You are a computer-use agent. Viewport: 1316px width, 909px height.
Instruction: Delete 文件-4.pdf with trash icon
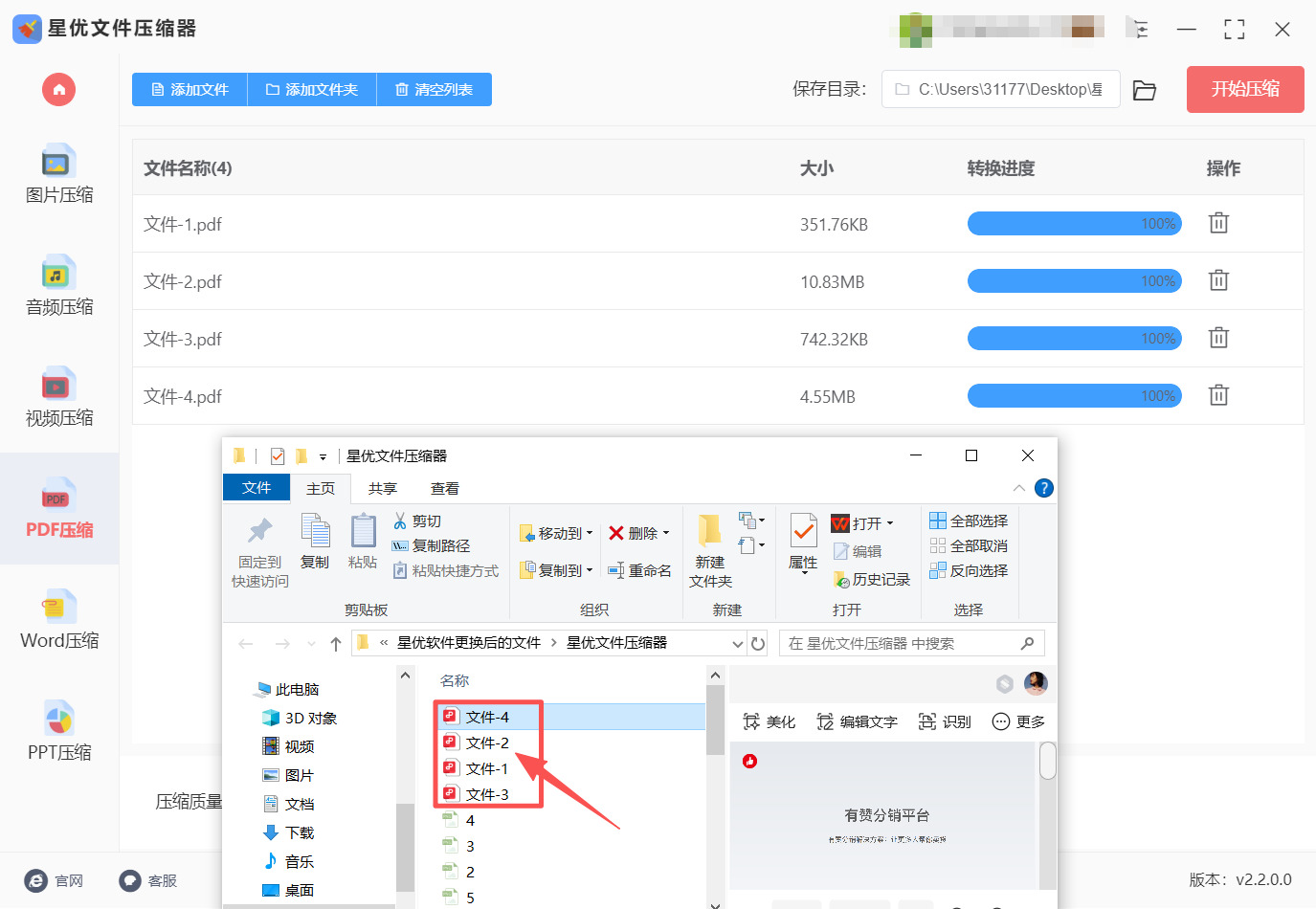(x=1218, y=395)
